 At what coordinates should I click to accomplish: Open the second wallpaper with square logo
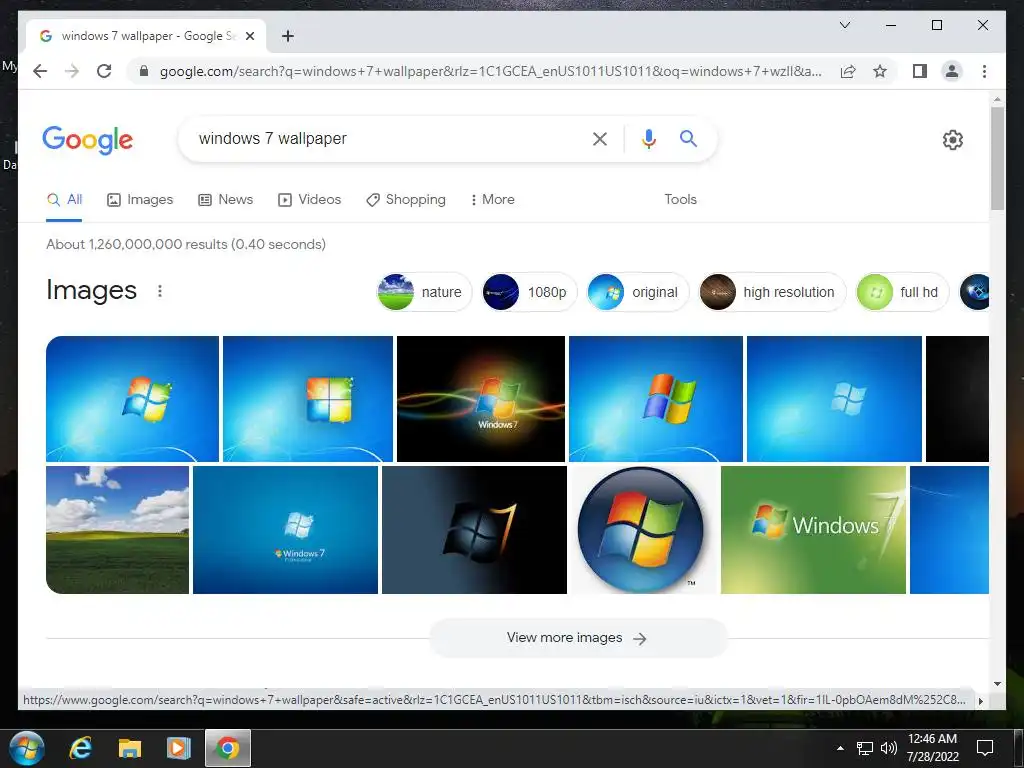(308, 399)
